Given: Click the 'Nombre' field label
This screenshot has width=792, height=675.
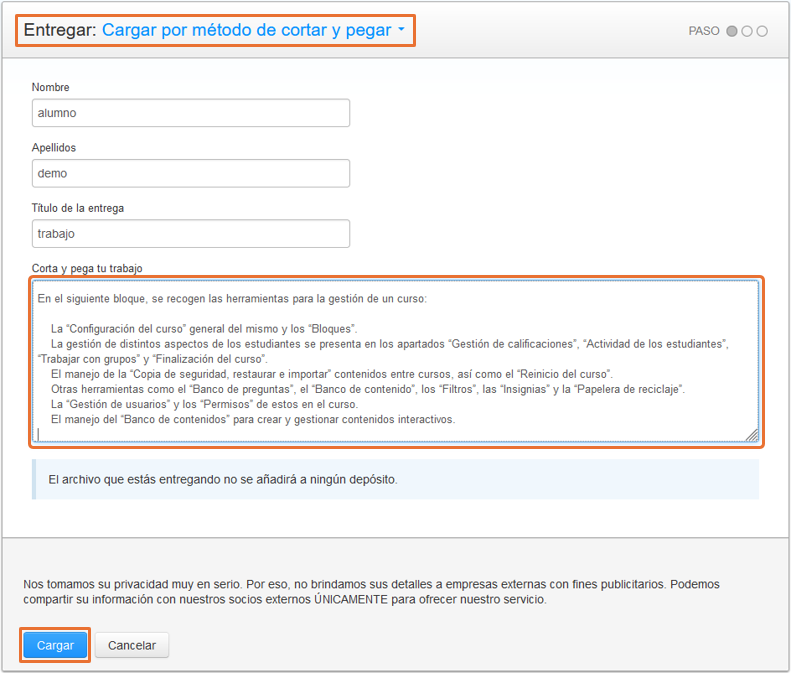Looking at the screenshot, I should (x=51, y=87).
